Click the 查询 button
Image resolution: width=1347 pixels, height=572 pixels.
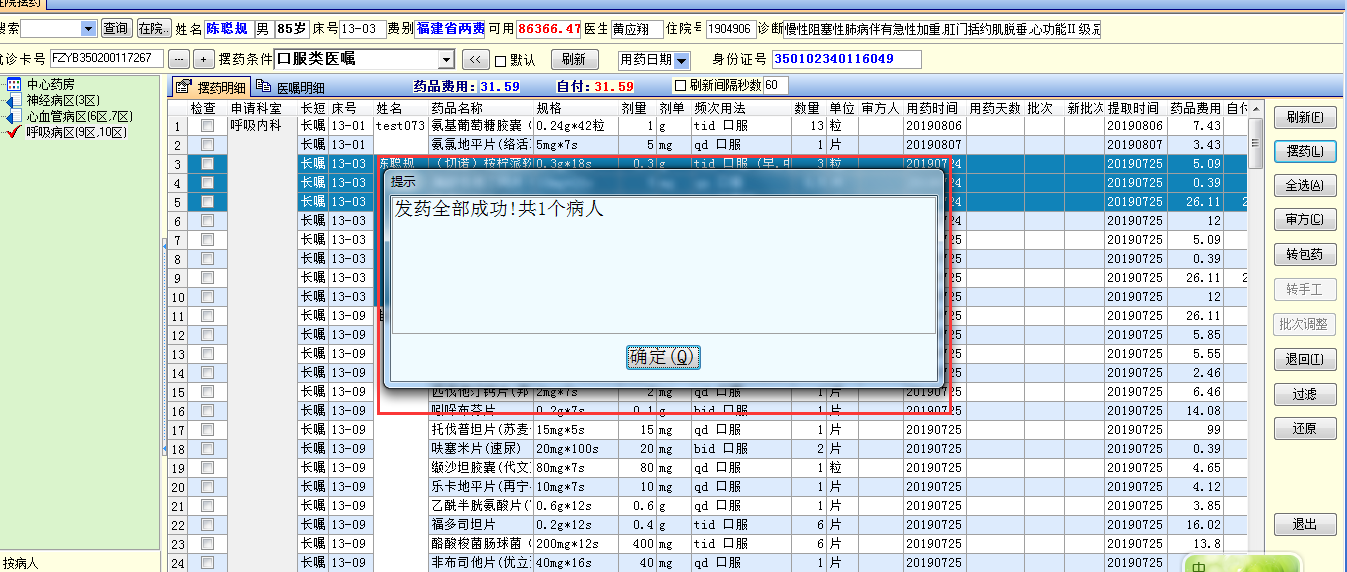[x=116, y=29]
